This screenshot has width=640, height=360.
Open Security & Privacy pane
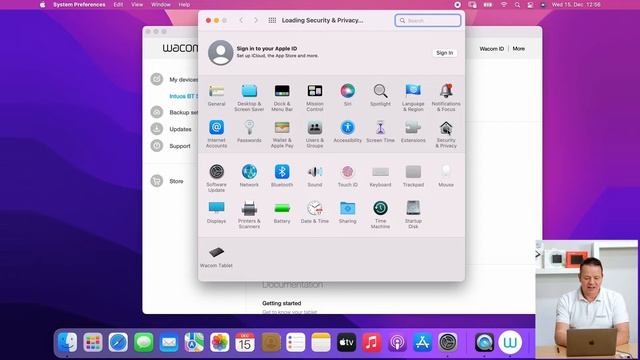(446, 134)
